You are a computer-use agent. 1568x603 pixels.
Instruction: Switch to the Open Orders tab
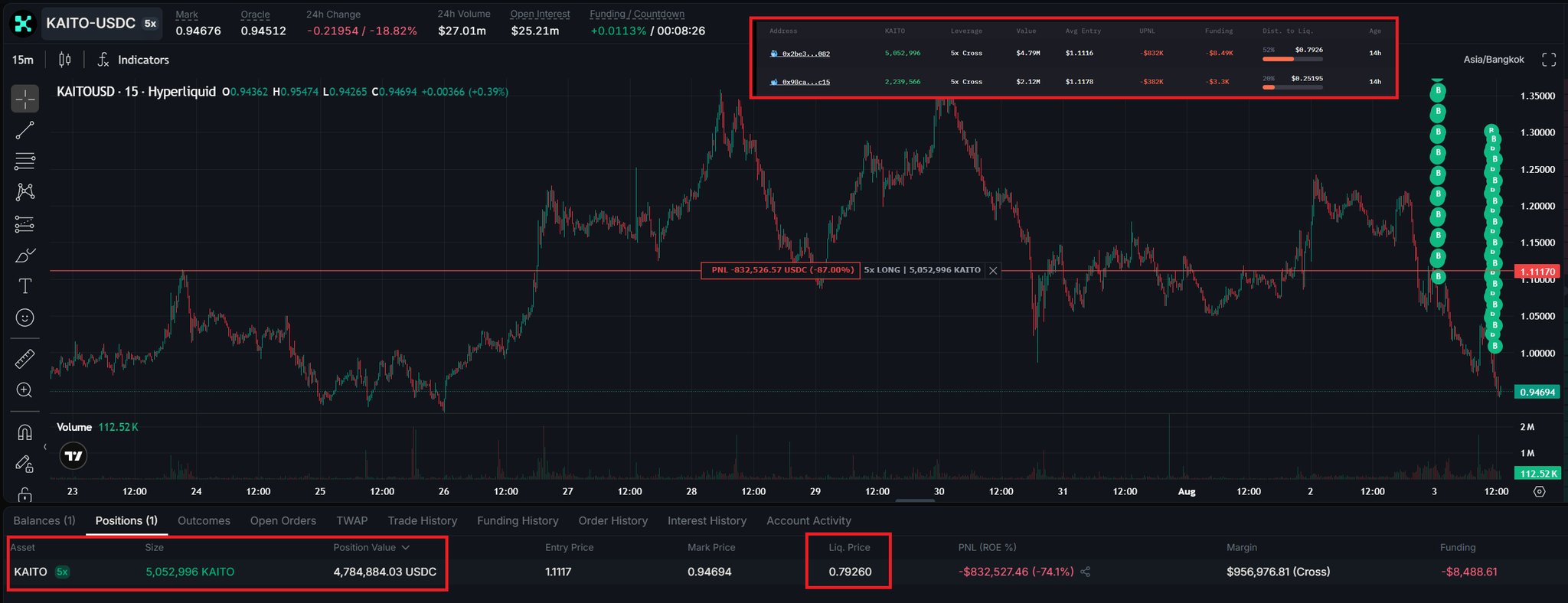[x=283, y=520]
